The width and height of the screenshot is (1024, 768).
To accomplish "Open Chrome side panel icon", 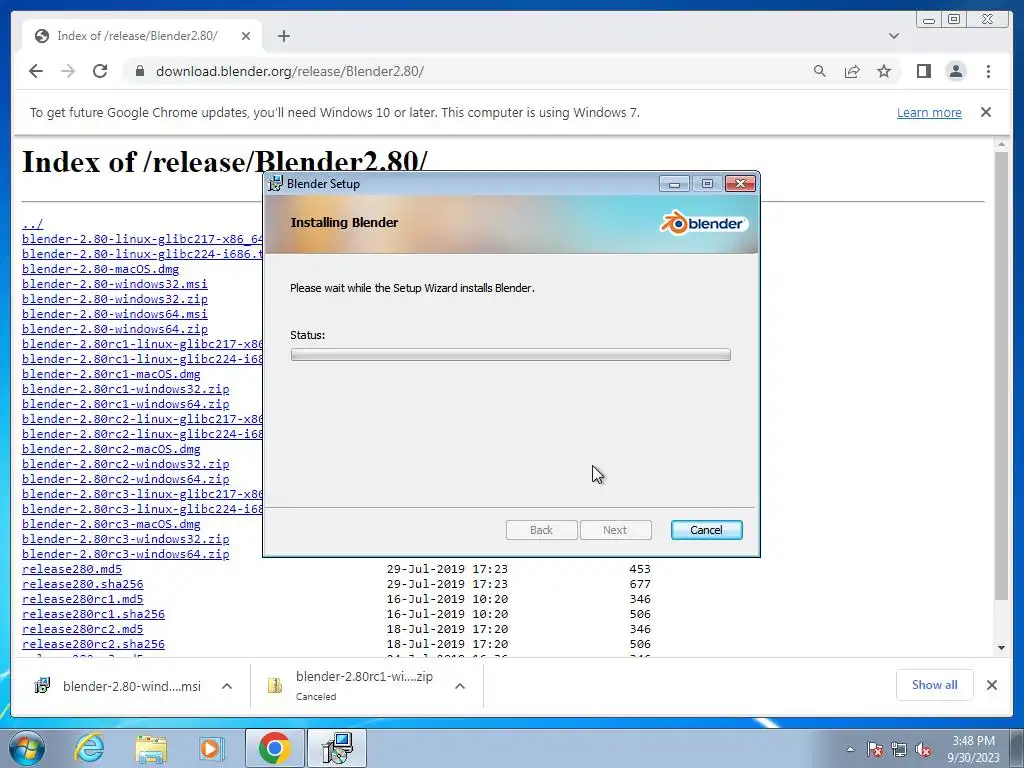I will pyautogui.click(x=923, y=71).
